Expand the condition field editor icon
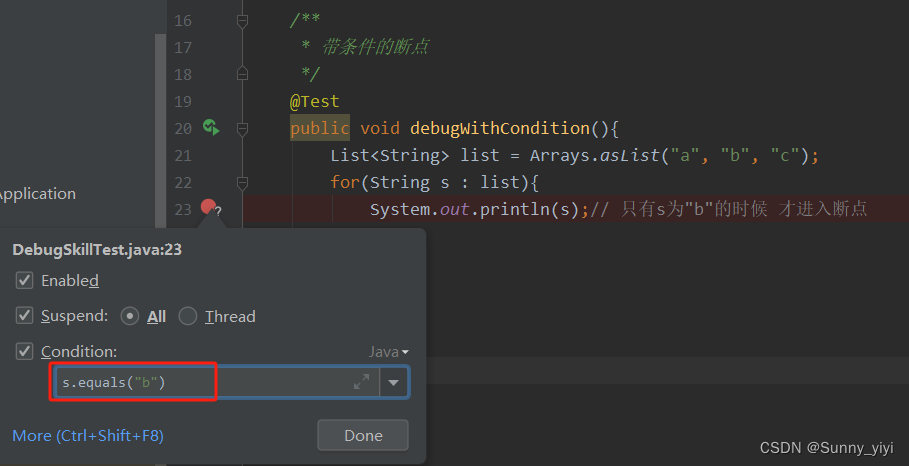Image resolution: width=909 pixels, height=466 pixels. (x=361, y=381)
